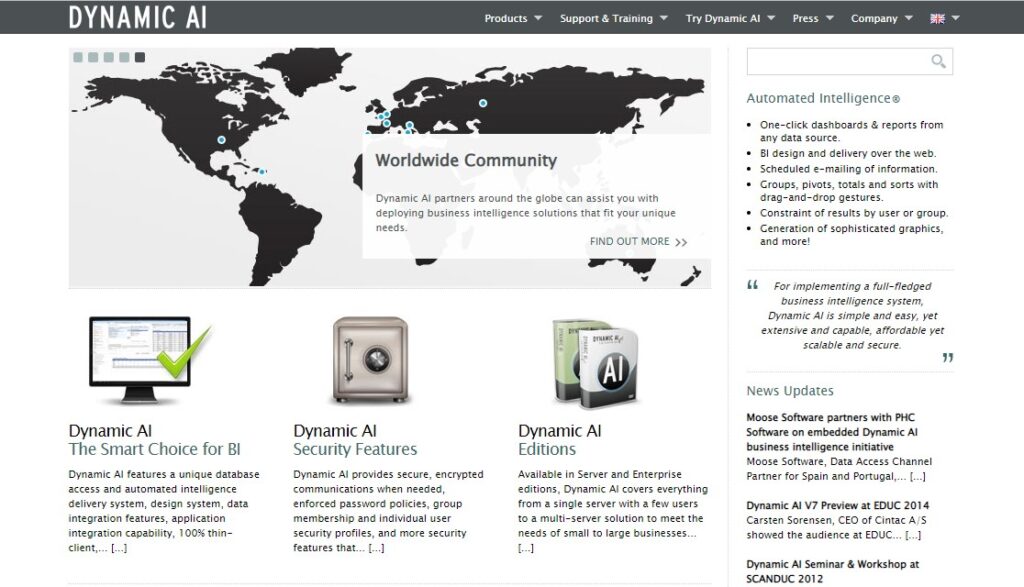Viewport: 1024px width, 587px height.
Task: Select the fourth slideshow indicator dot
Action: (x=124, y=57)
